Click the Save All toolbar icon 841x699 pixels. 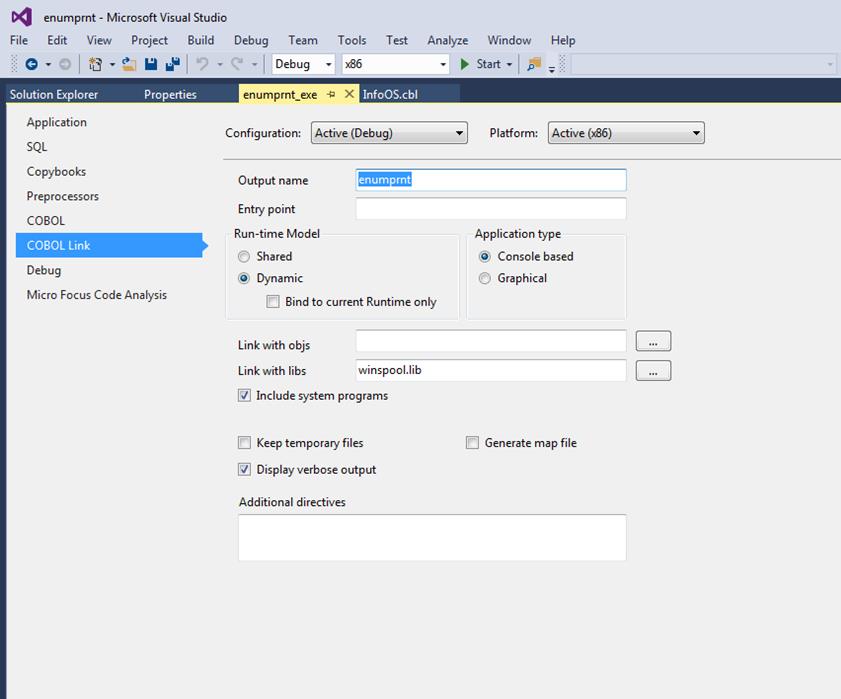pos(172,64)
